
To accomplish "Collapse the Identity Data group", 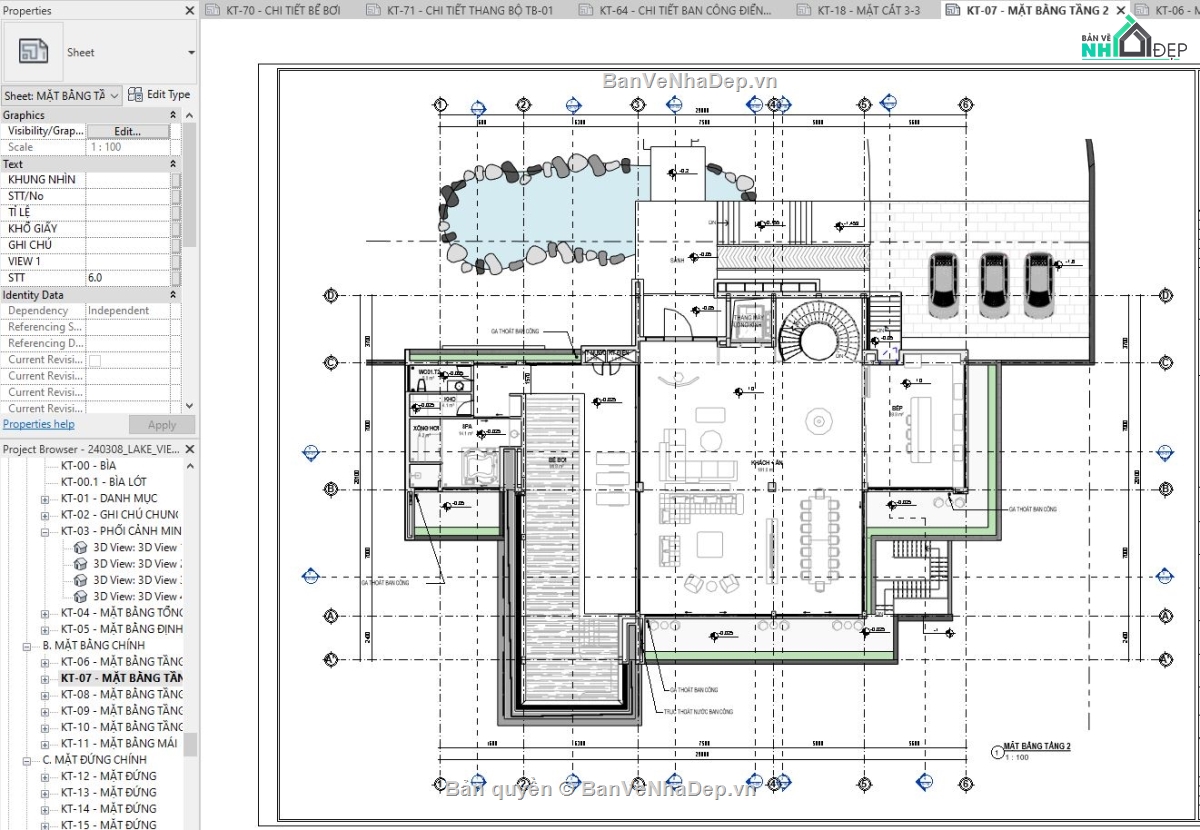I will pos(173,295).
